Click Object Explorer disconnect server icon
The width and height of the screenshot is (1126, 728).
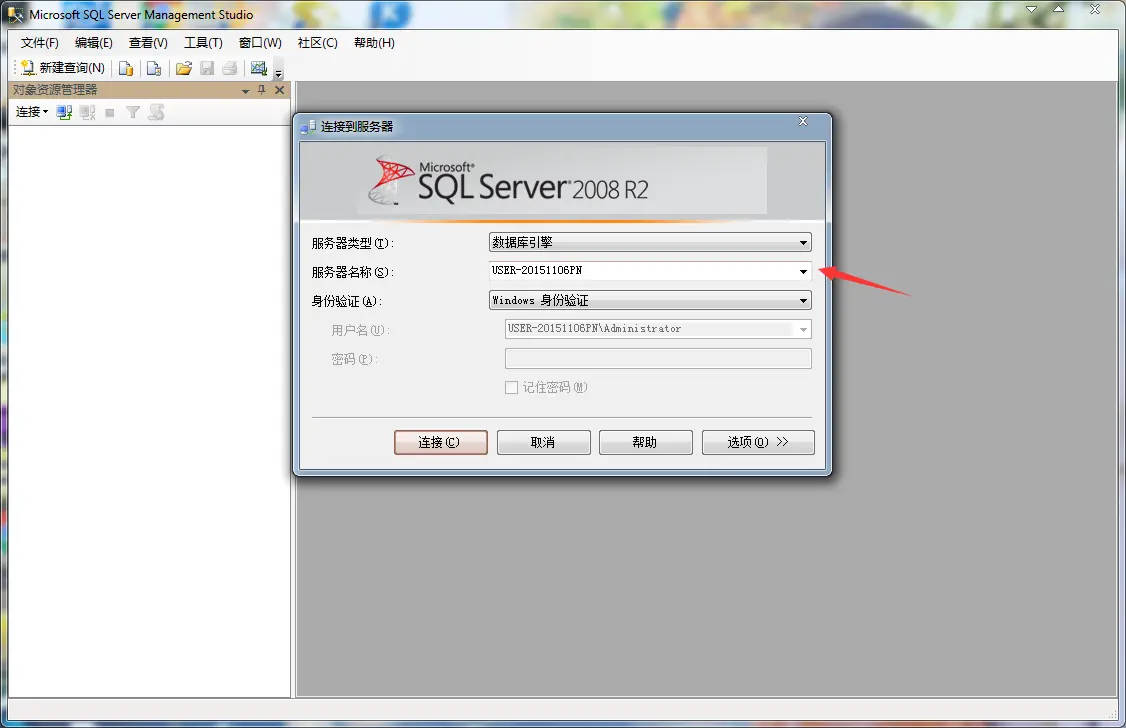click(x=88, y=113)
